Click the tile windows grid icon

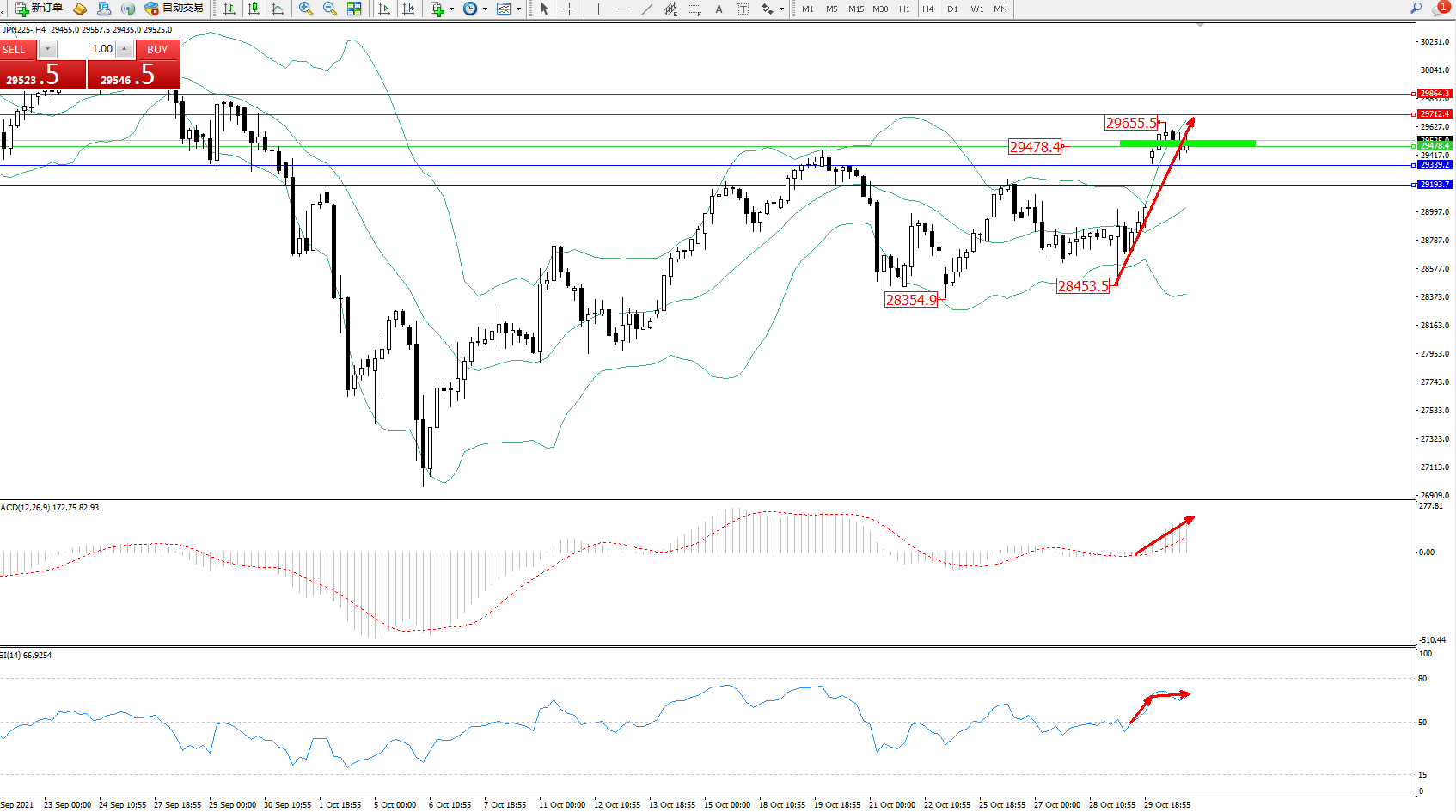(354, 9)
